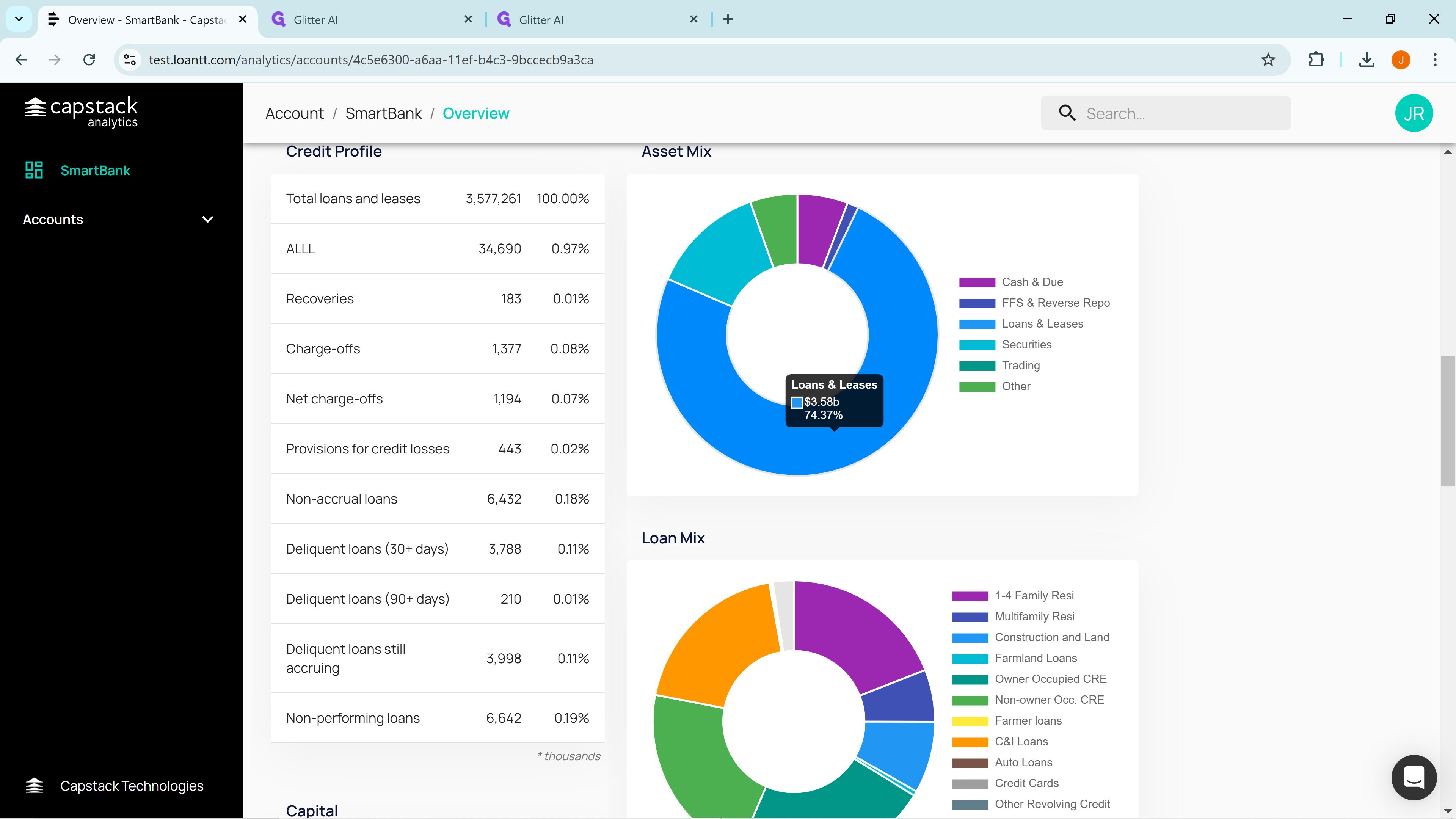
Task: View site information icon in address bar
Action: point(130,60)
